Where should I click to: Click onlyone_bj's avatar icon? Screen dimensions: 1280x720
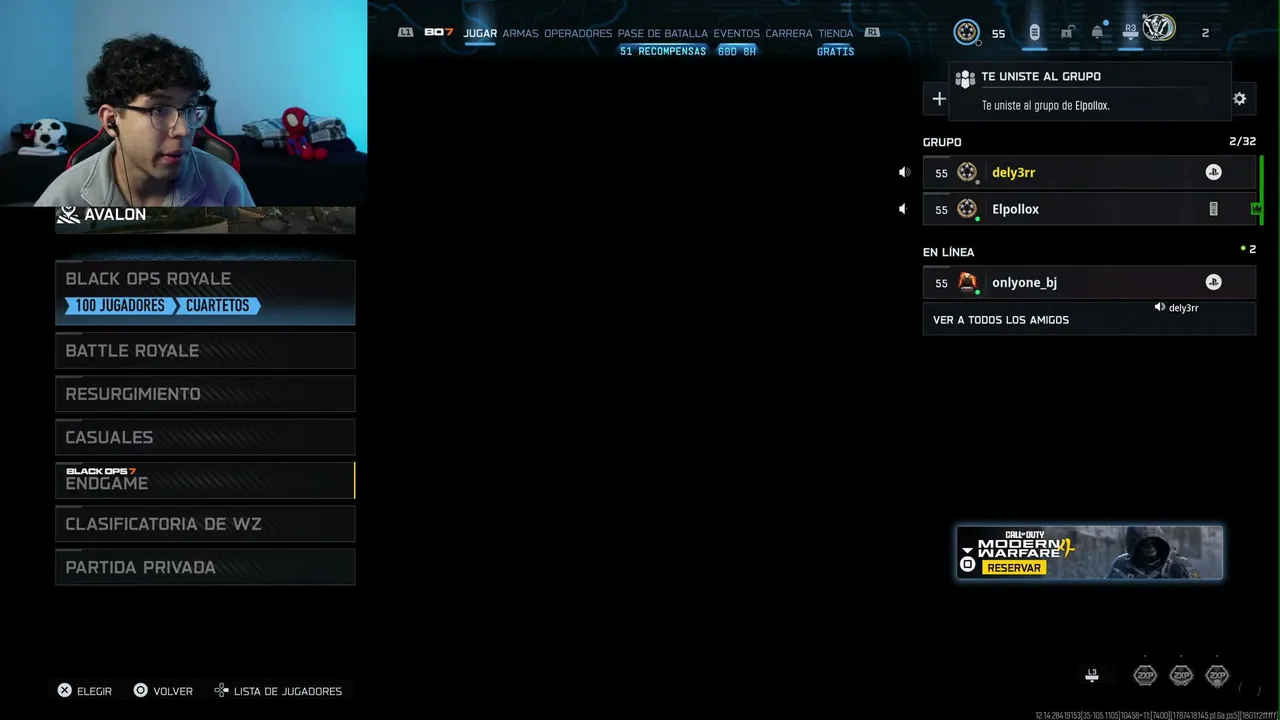click(x=967, y=282)
